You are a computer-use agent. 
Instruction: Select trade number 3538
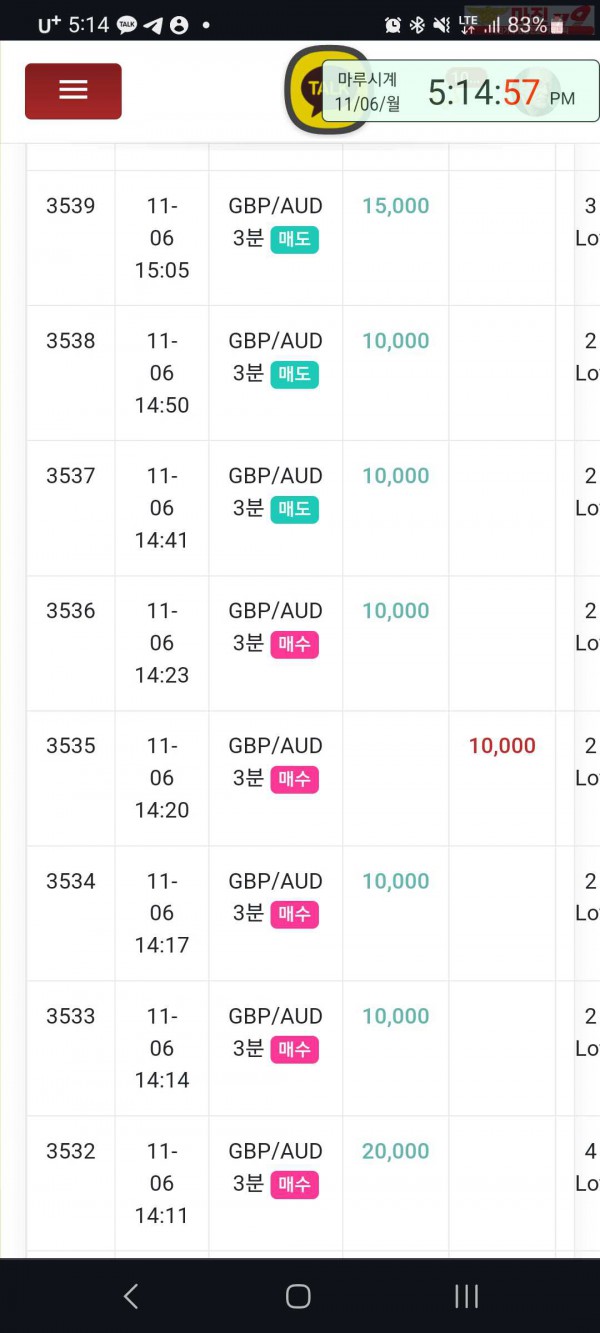pos(71,341)
